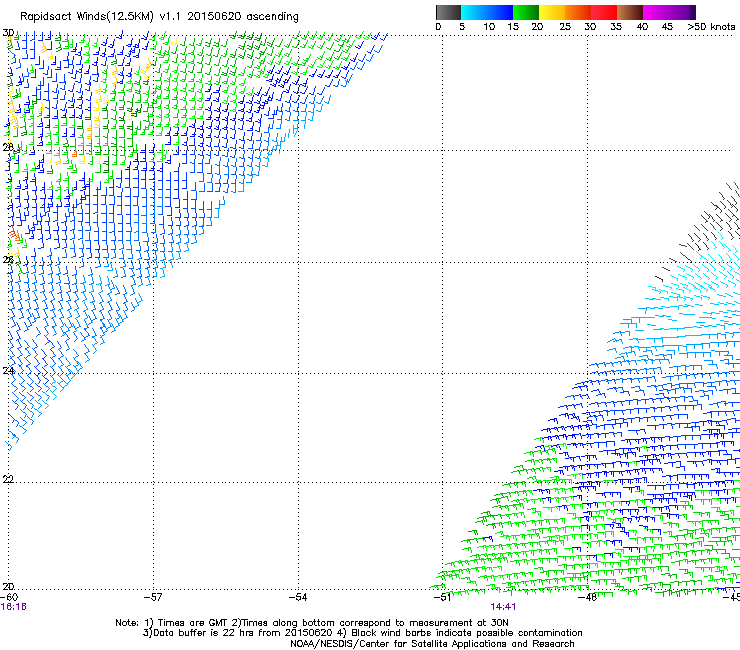740x650 pixels.
Task: Click the longitude label '-57'
Action: click(153, 597)
